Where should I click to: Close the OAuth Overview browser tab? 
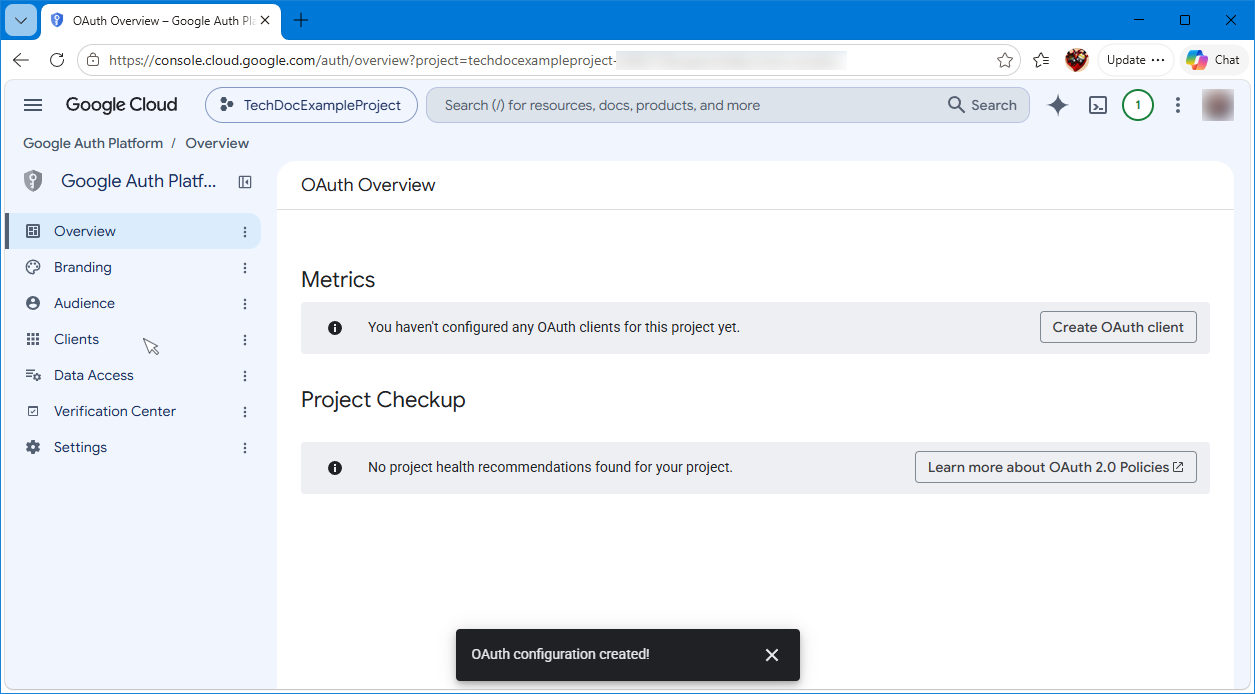[x=265, y=20]
